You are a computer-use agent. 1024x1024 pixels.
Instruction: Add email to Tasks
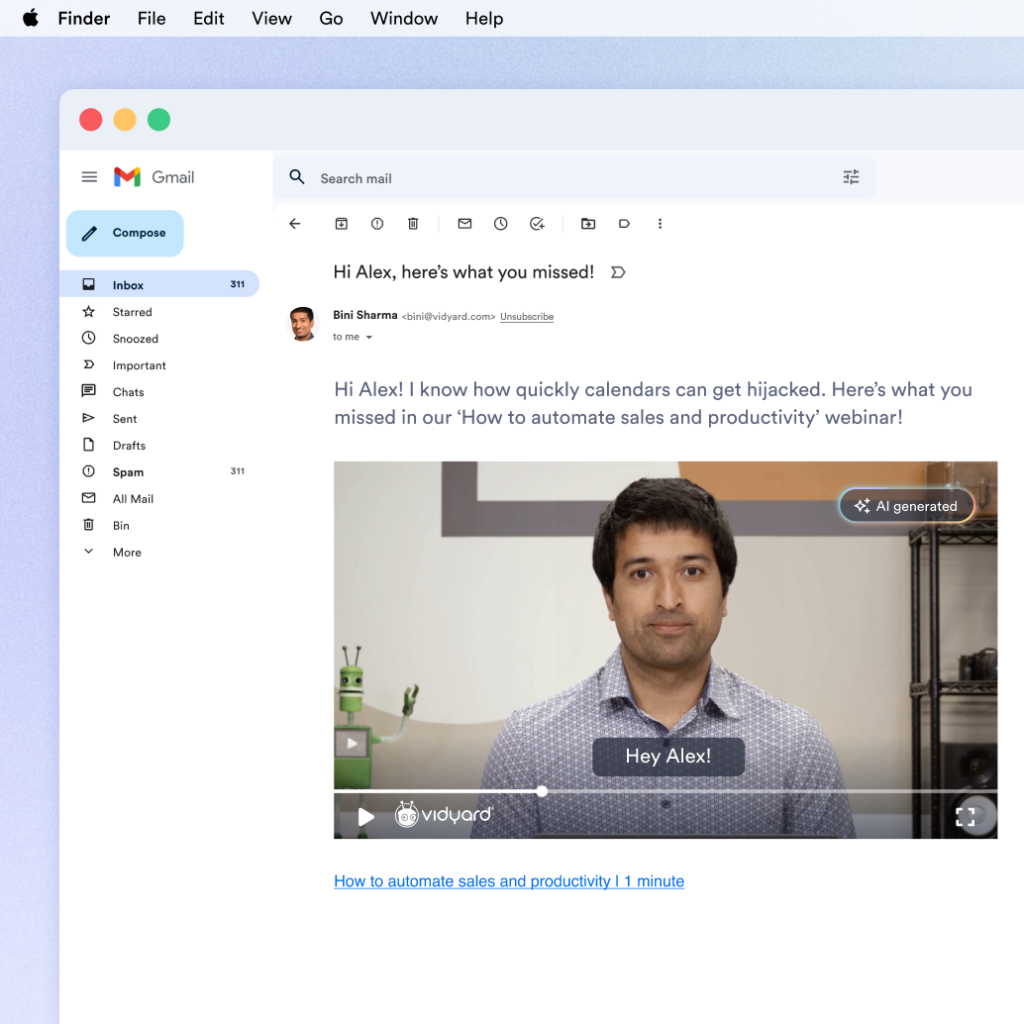click(x=537, y=224)
